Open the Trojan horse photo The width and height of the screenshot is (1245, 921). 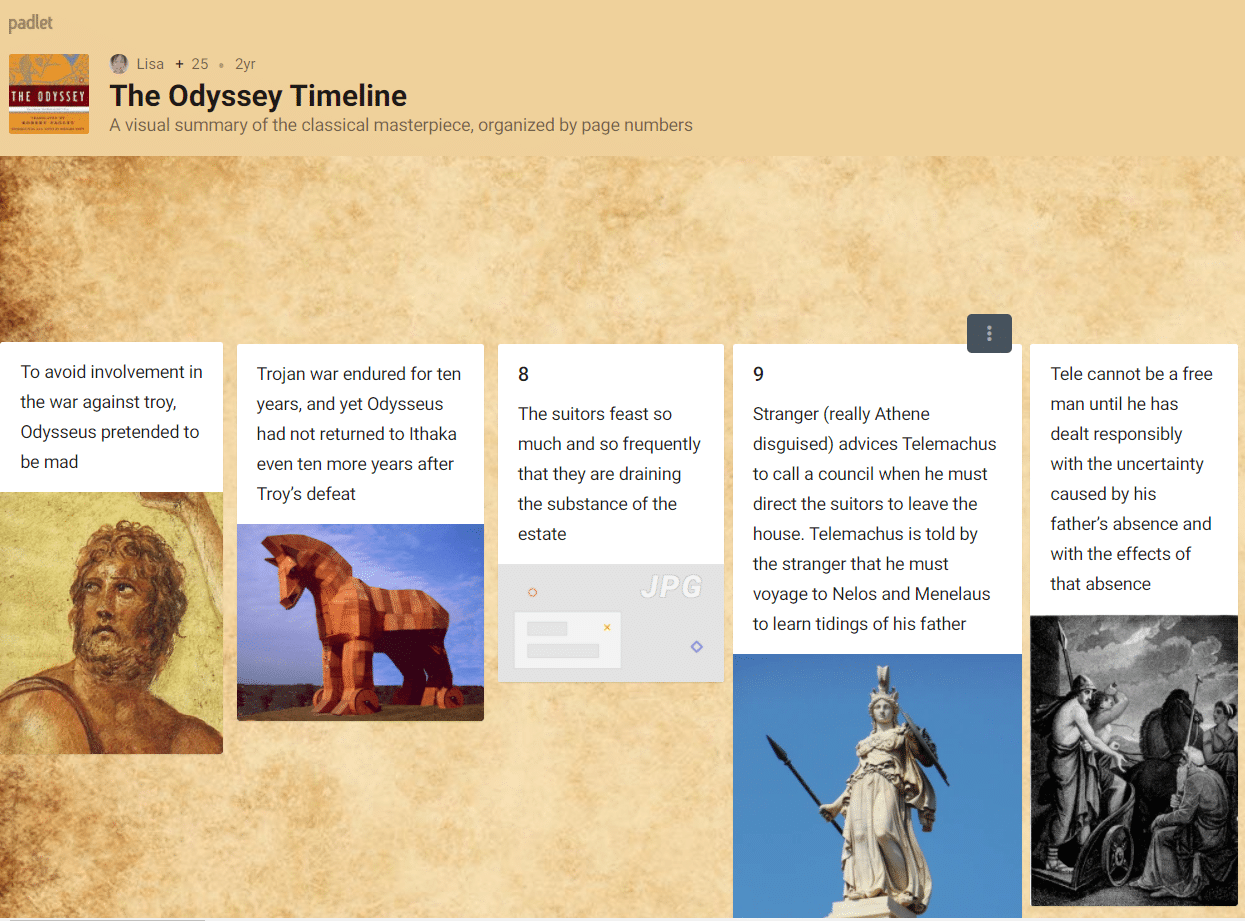coord(360,621)
